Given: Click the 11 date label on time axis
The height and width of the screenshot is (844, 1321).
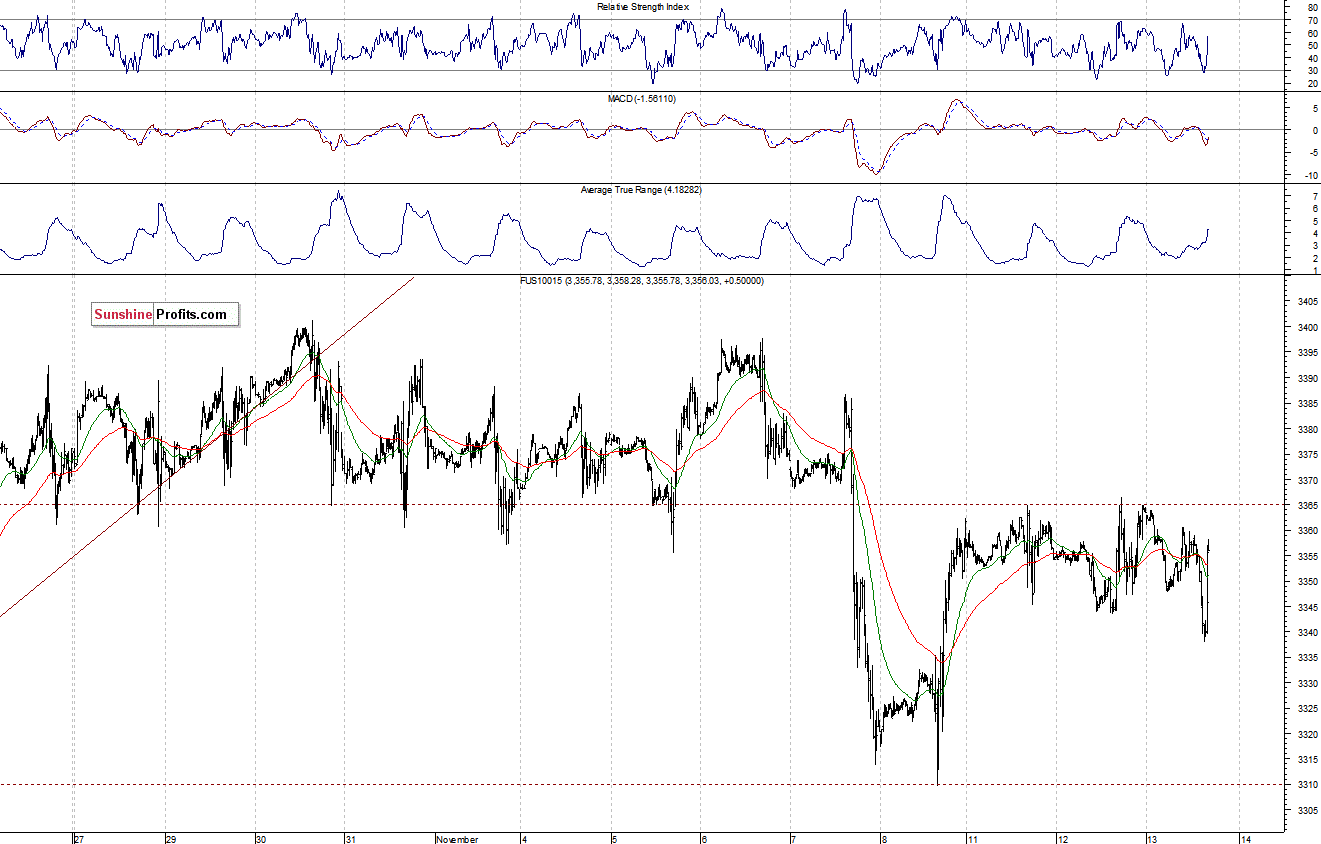Looking at the screenshot, I should click(x=972, y=839).
